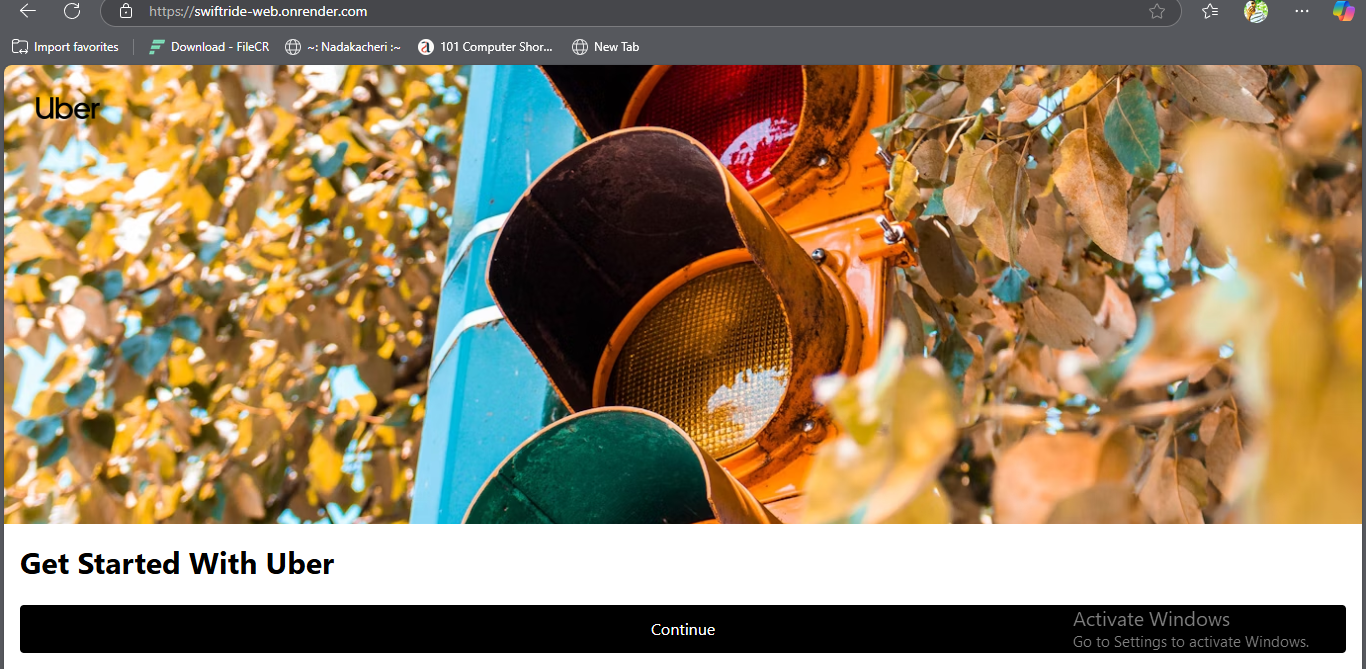Click the Get Started With Uber heading
Screen dimensions: 1366x669
point(177,564)
